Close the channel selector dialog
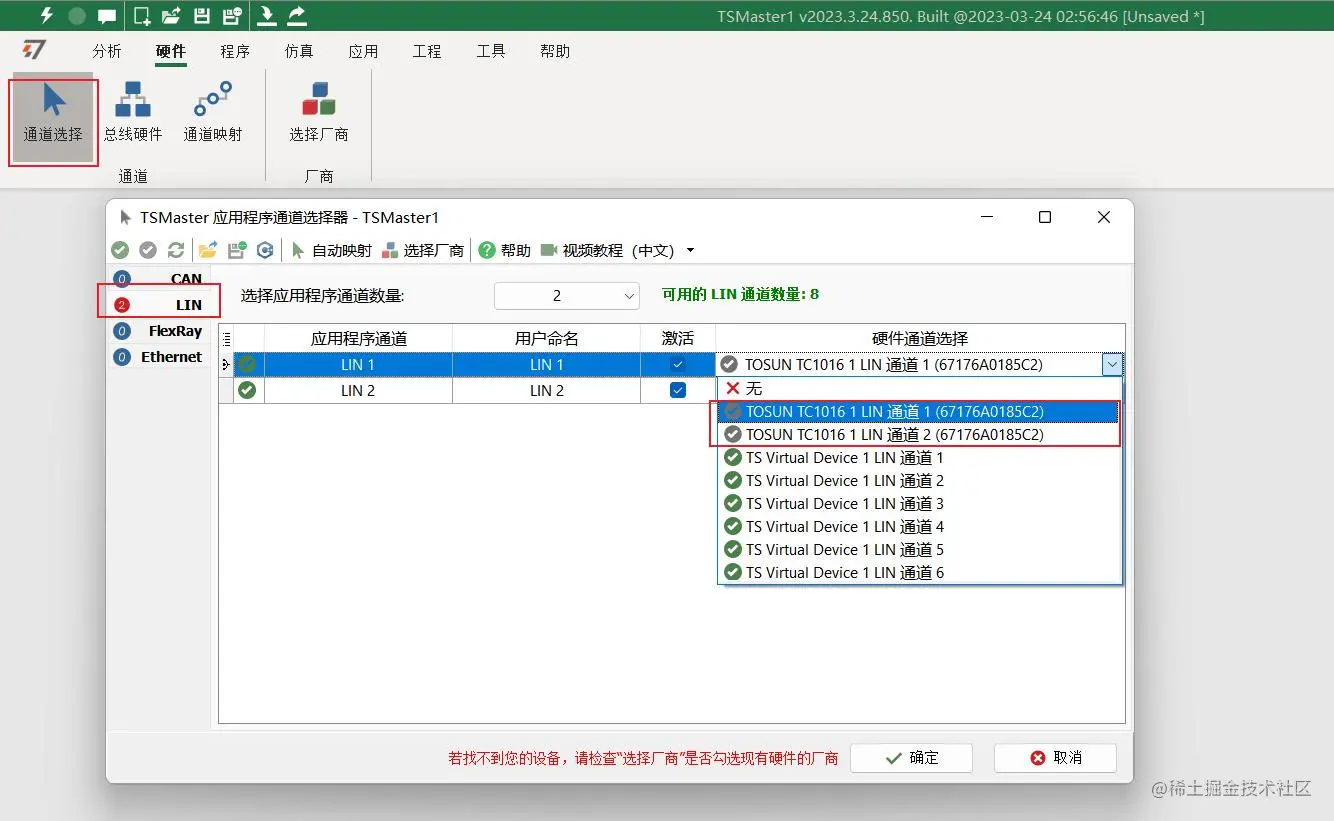Viewport: 1334px width, 821px height. 1104,217
